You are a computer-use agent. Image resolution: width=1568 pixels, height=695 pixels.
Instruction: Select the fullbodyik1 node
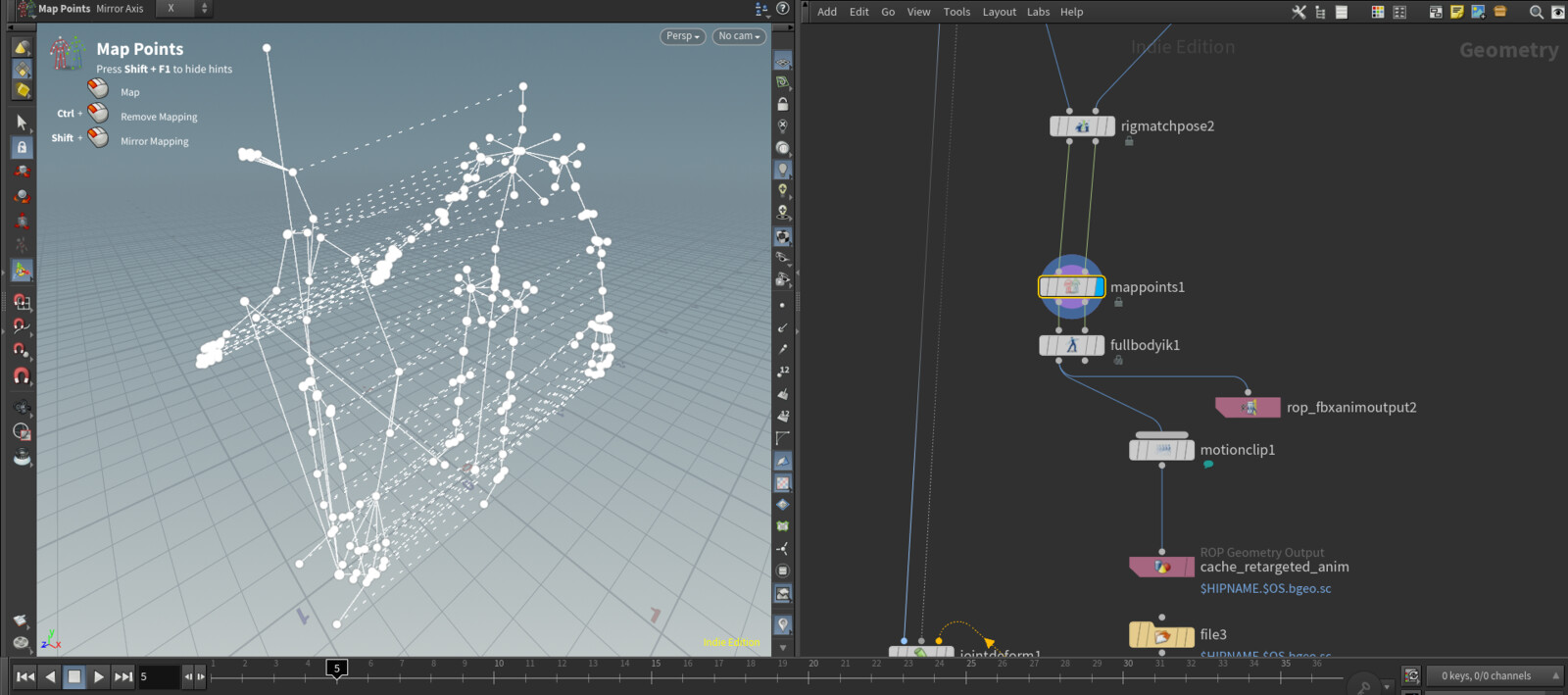pos(1071,345)
